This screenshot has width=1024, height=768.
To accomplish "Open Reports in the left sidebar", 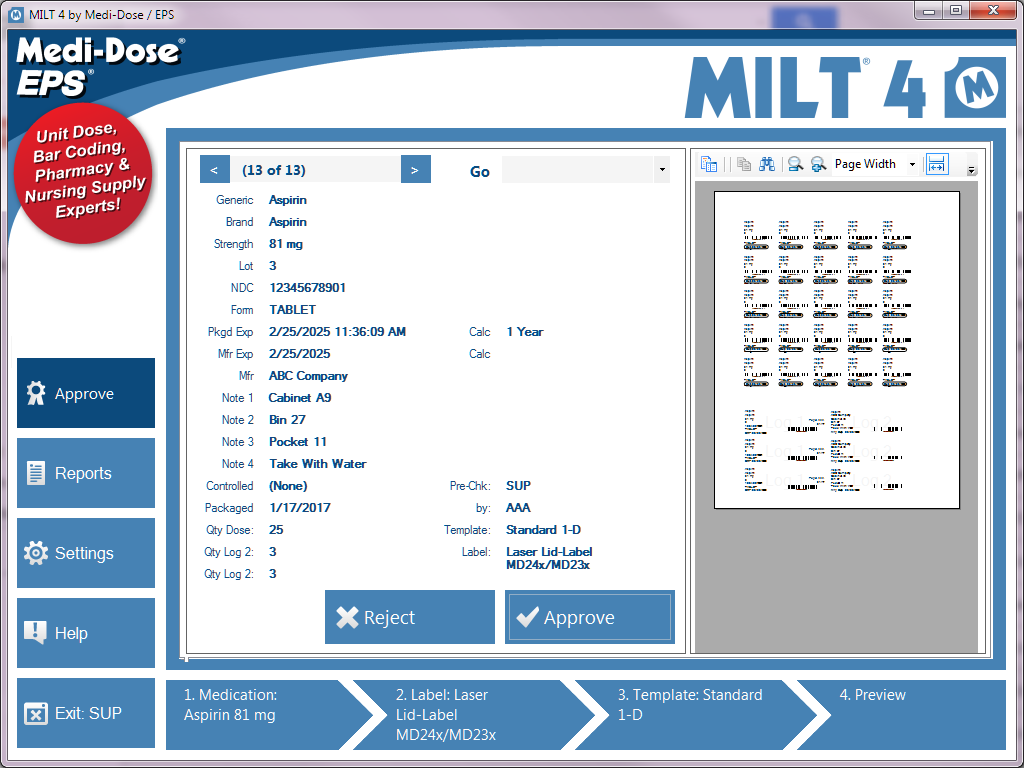I will click(x=86, y=473).
